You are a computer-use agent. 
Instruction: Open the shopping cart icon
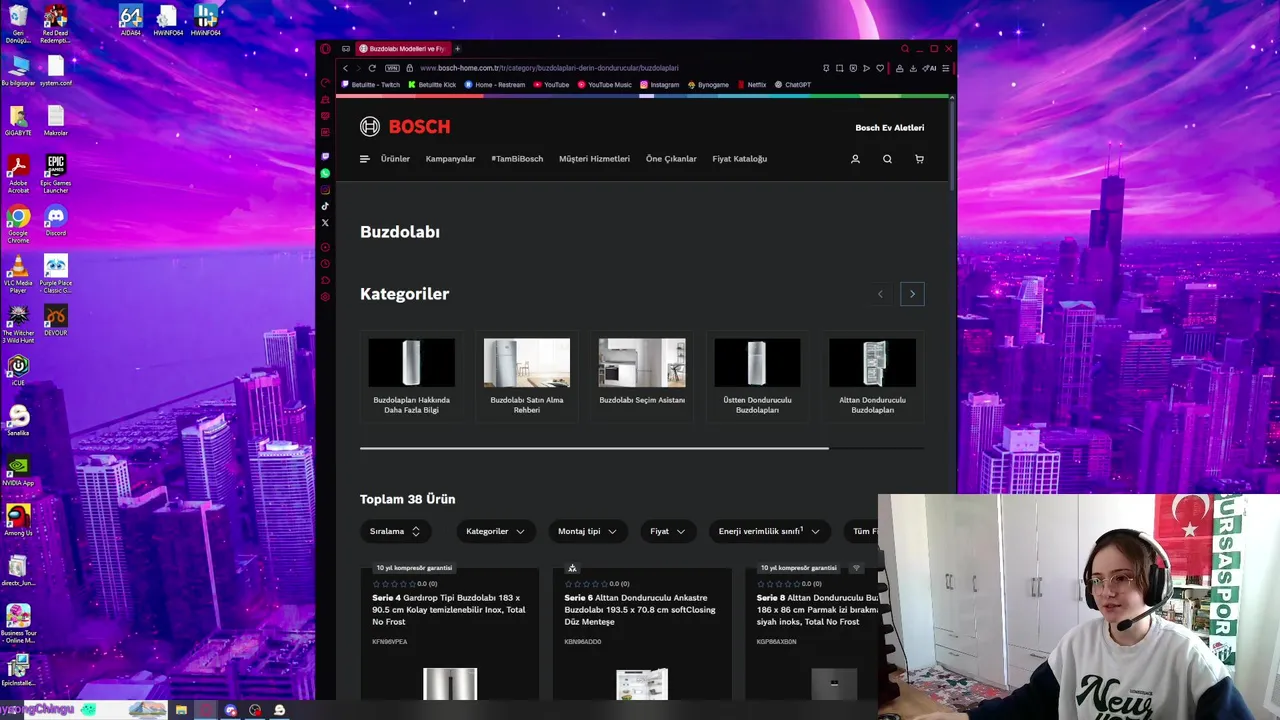tap(919, 159)
